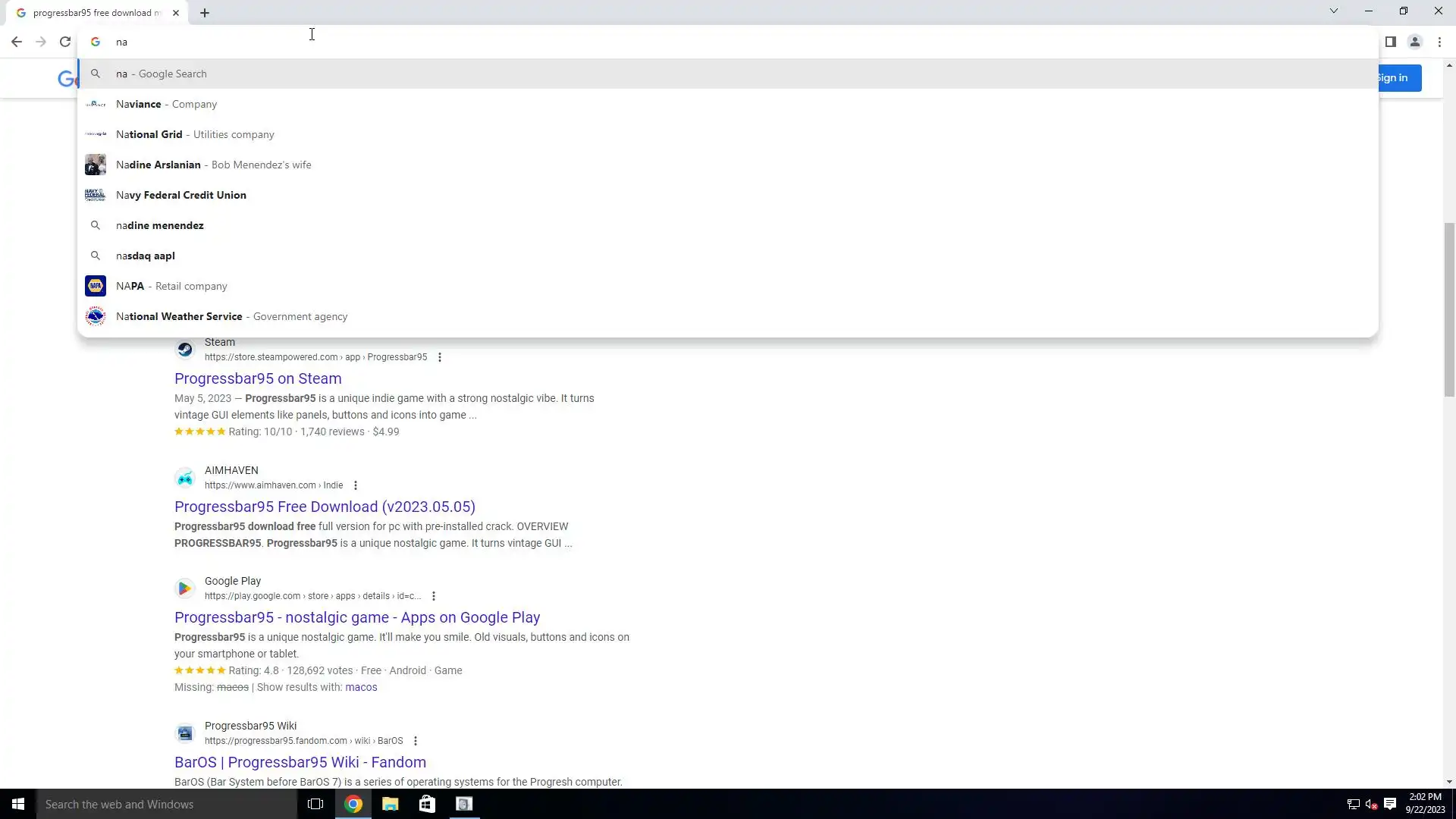The height and width of the screenshot is (819, 1456).
Task: Open more options for the AIMHAVEN result
Action: tap(356, 485)
